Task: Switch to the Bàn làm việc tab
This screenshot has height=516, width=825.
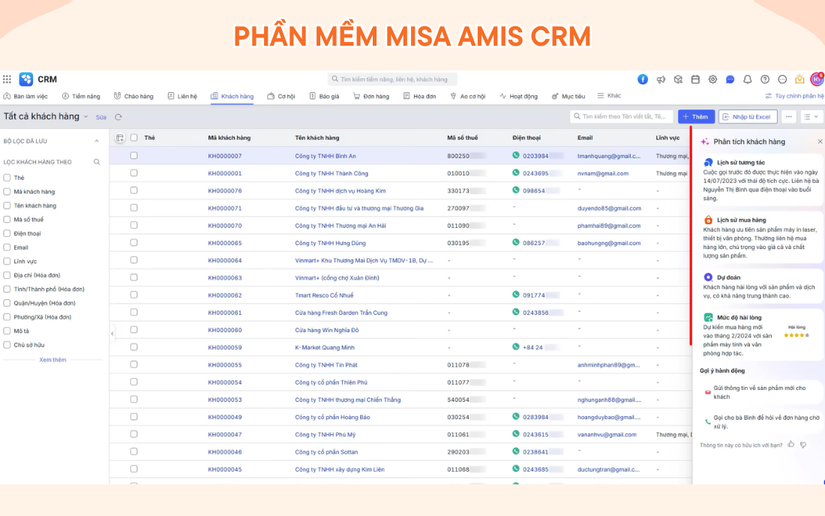Action: 26,96
